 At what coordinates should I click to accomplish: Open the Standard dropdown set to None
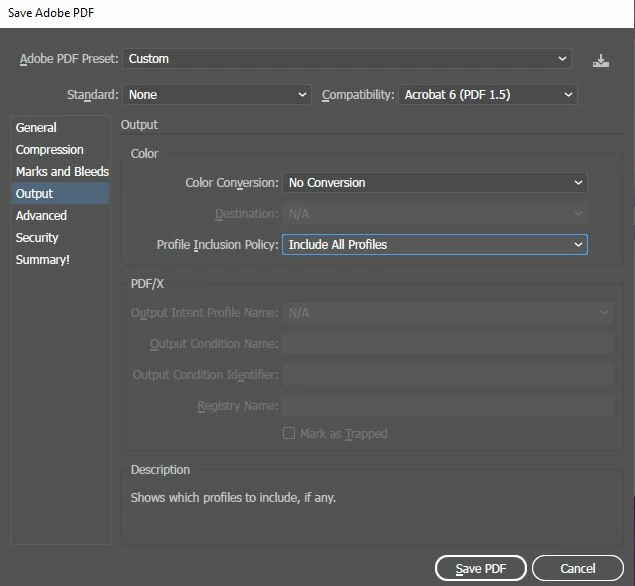pos(217,95)
